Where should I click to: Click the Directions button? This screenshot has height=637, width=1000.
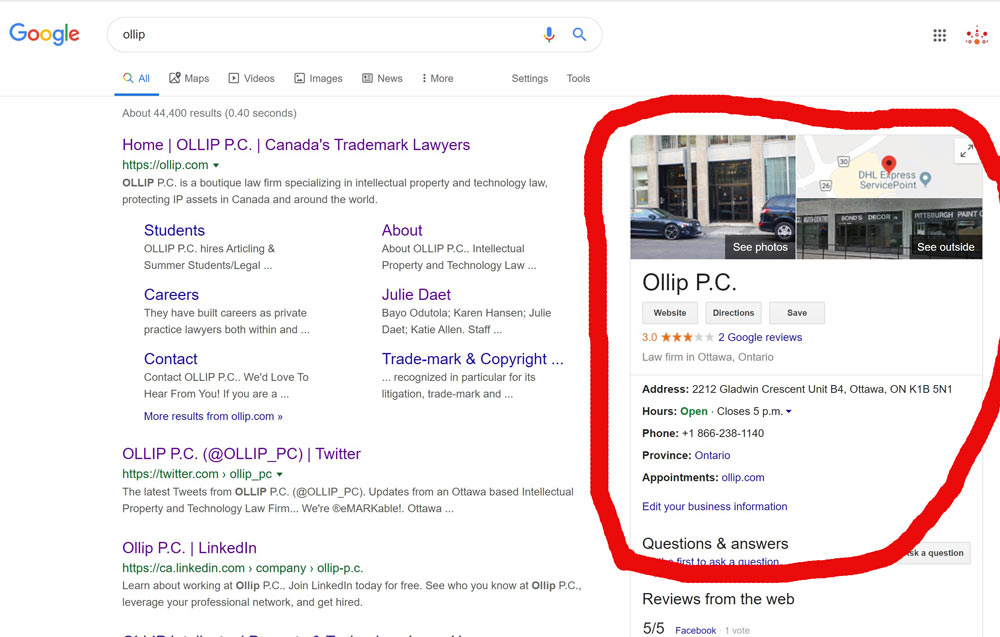pyautogui.click(x=733, y=313)
